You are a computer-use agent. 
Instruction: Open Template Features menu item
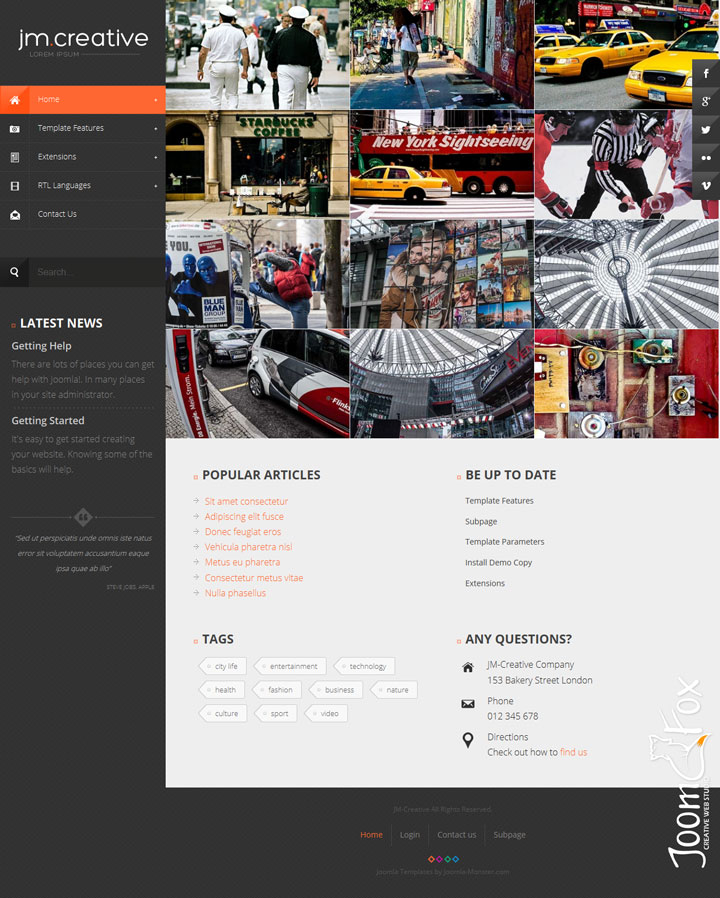point(82,128)
